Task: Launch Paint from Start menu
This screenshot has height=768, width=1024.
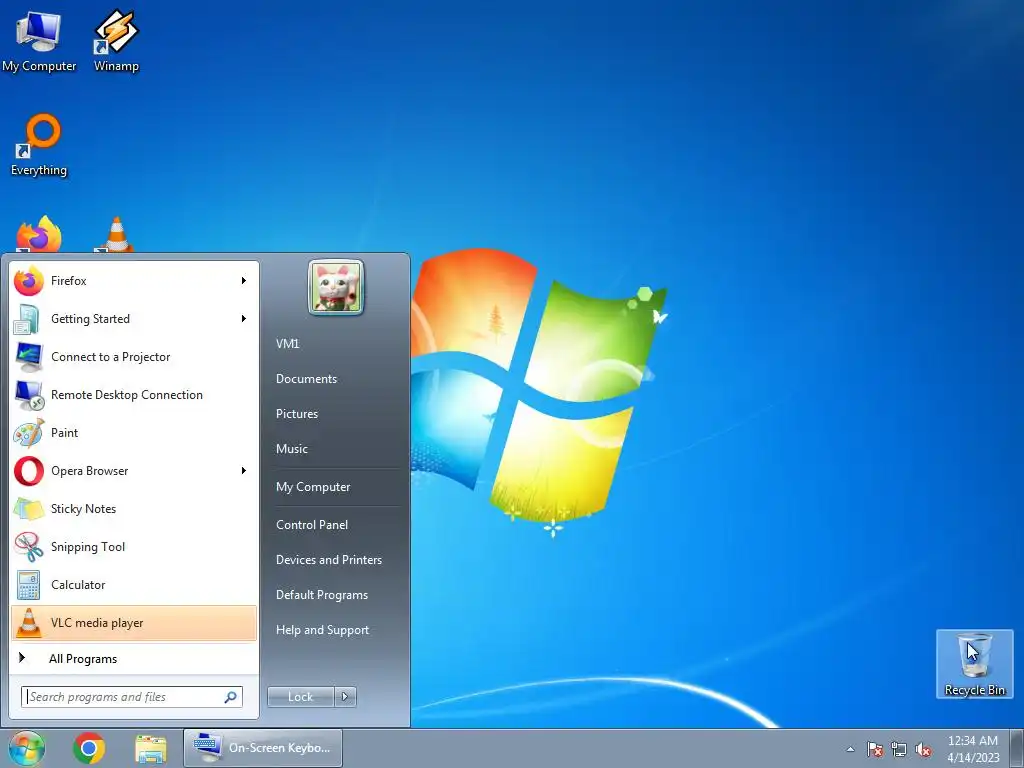Action: pos(134,432)
